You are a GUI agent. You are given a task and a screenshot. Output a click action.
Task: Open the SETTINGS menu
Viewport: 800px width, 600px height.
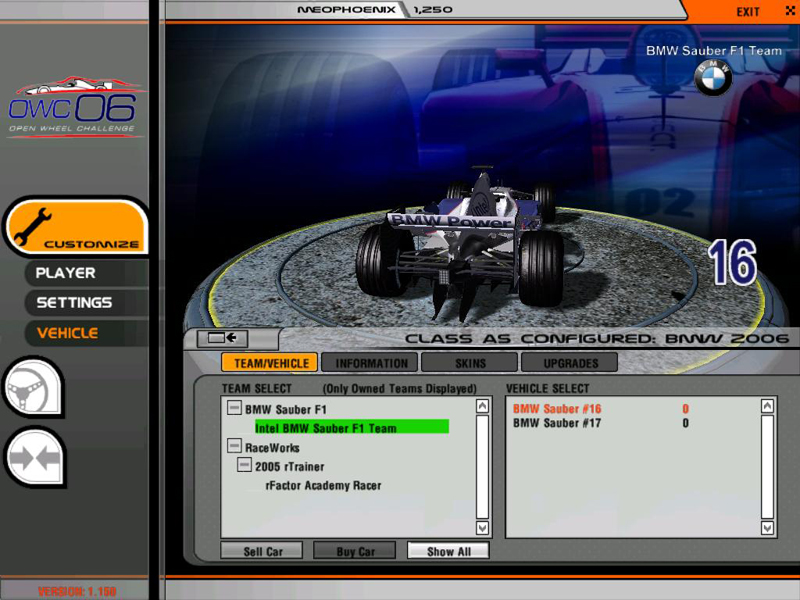point(86,303)
